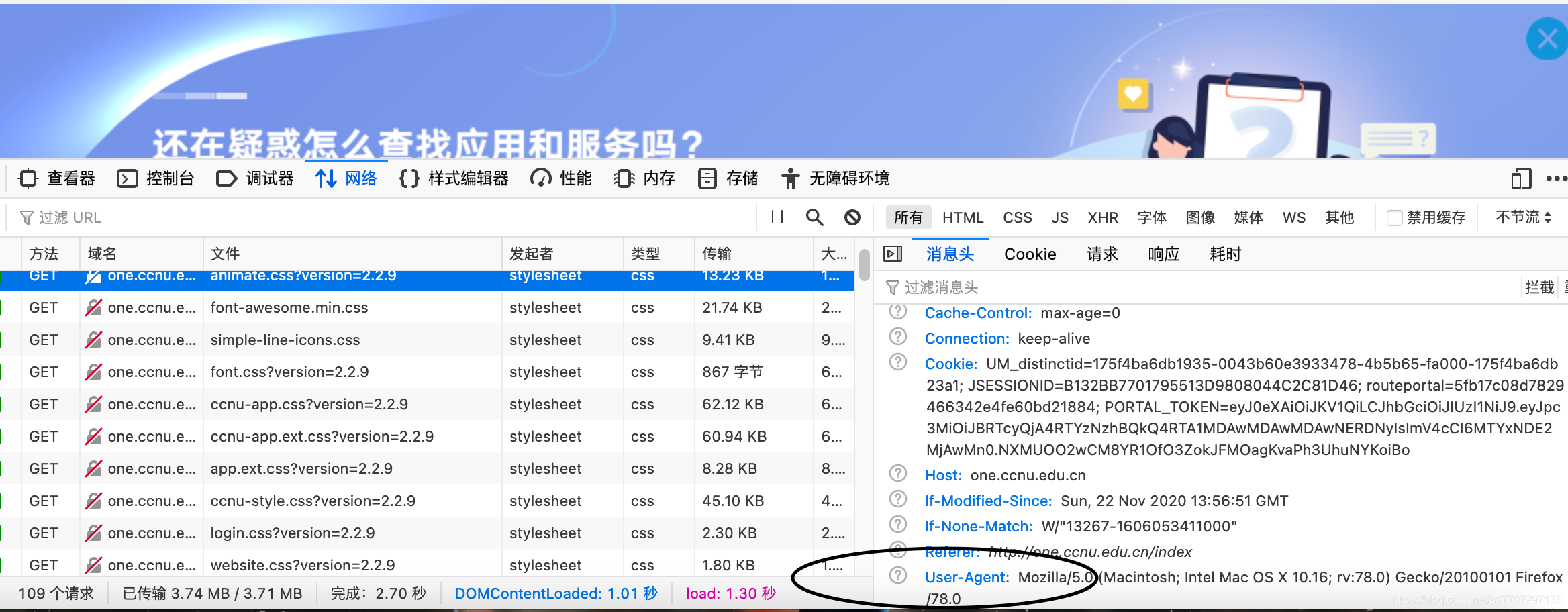Sort by the 传输 column header
Image resolution: width=1568 pixels, height=612 pixels.
(753, 254)
